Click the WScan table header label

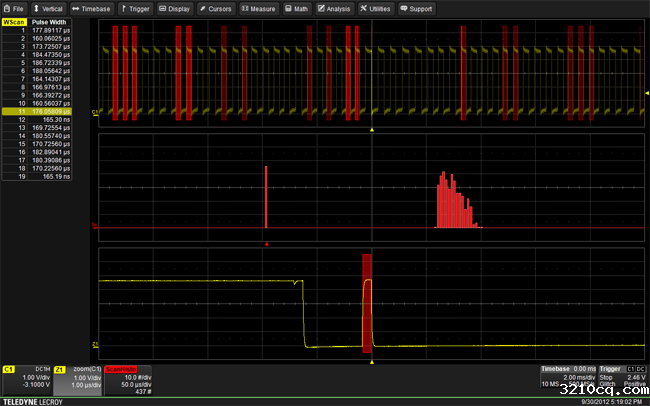tap(15, 22)
